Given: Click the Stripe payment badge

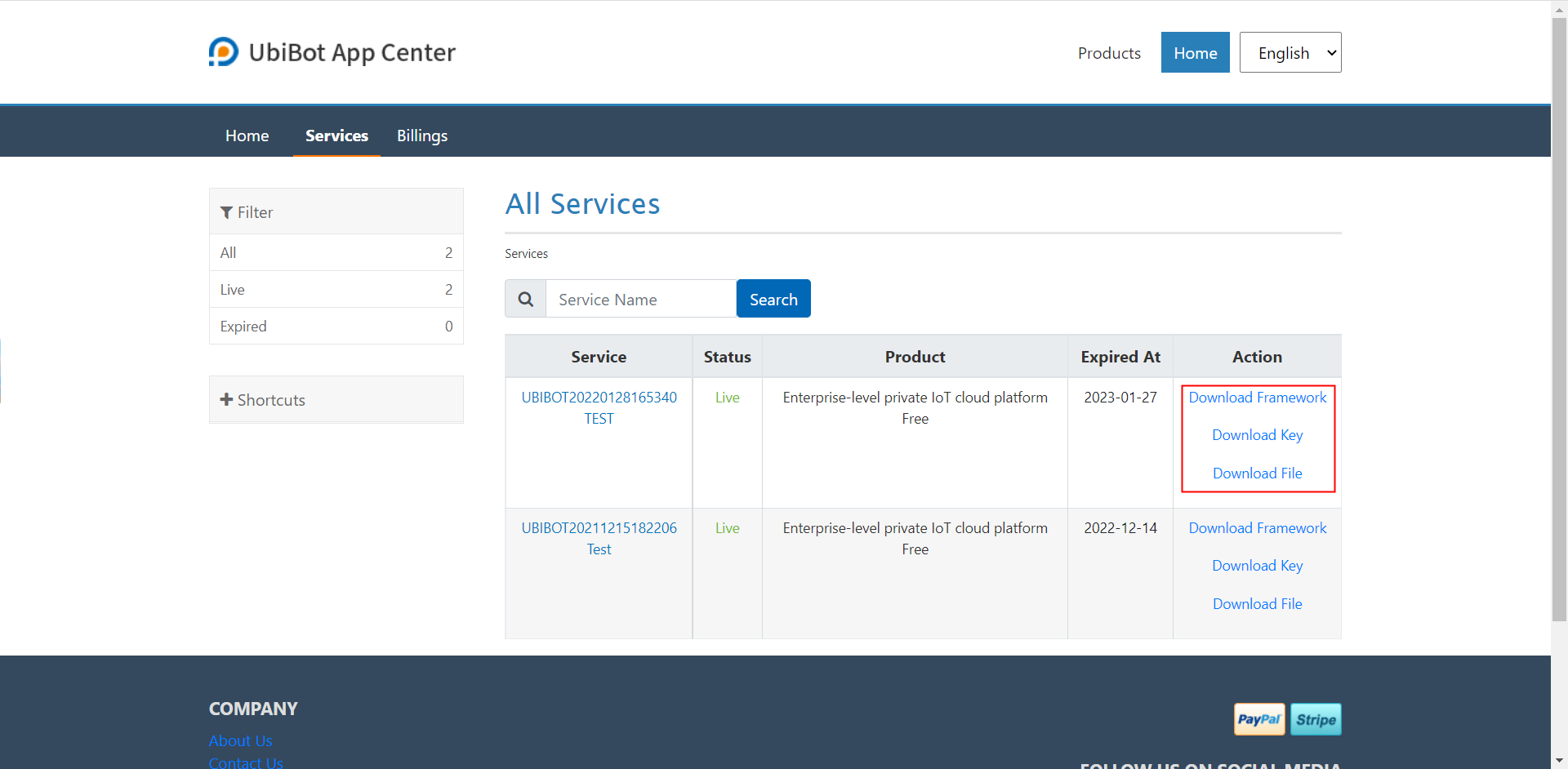Looking at the screenshot, I should tap(1316, 719).
